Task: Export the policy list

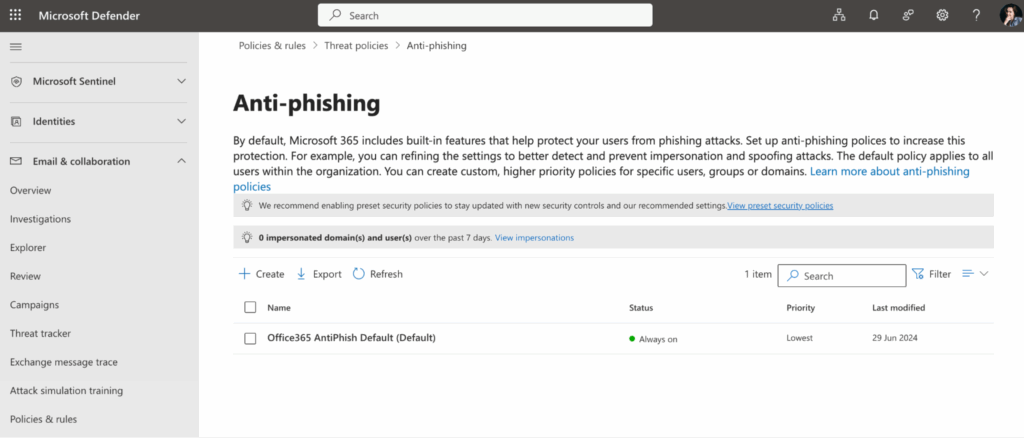Action: (319, 274)
